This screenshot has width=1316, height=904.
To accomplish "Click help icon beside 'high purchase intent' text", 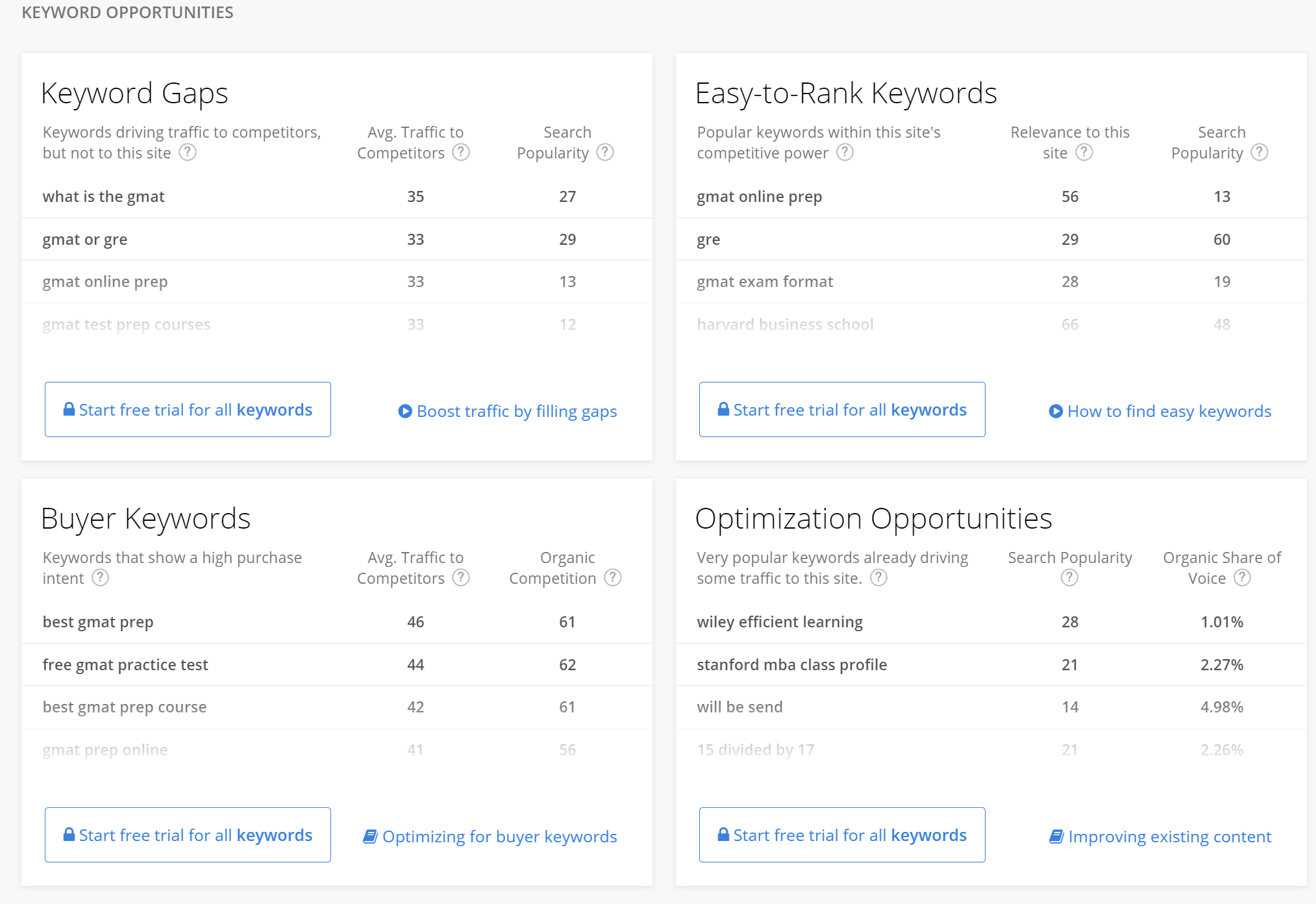I will pyautogui.click(x=100, y=578).
